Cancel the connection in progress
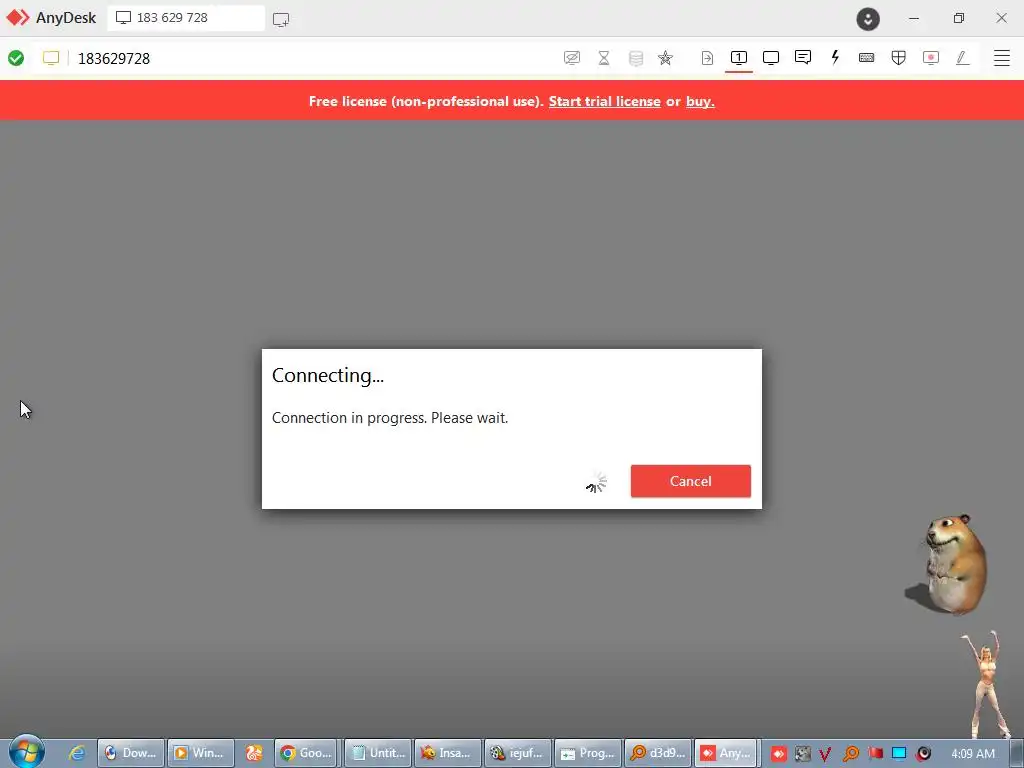 pos(690,481)
